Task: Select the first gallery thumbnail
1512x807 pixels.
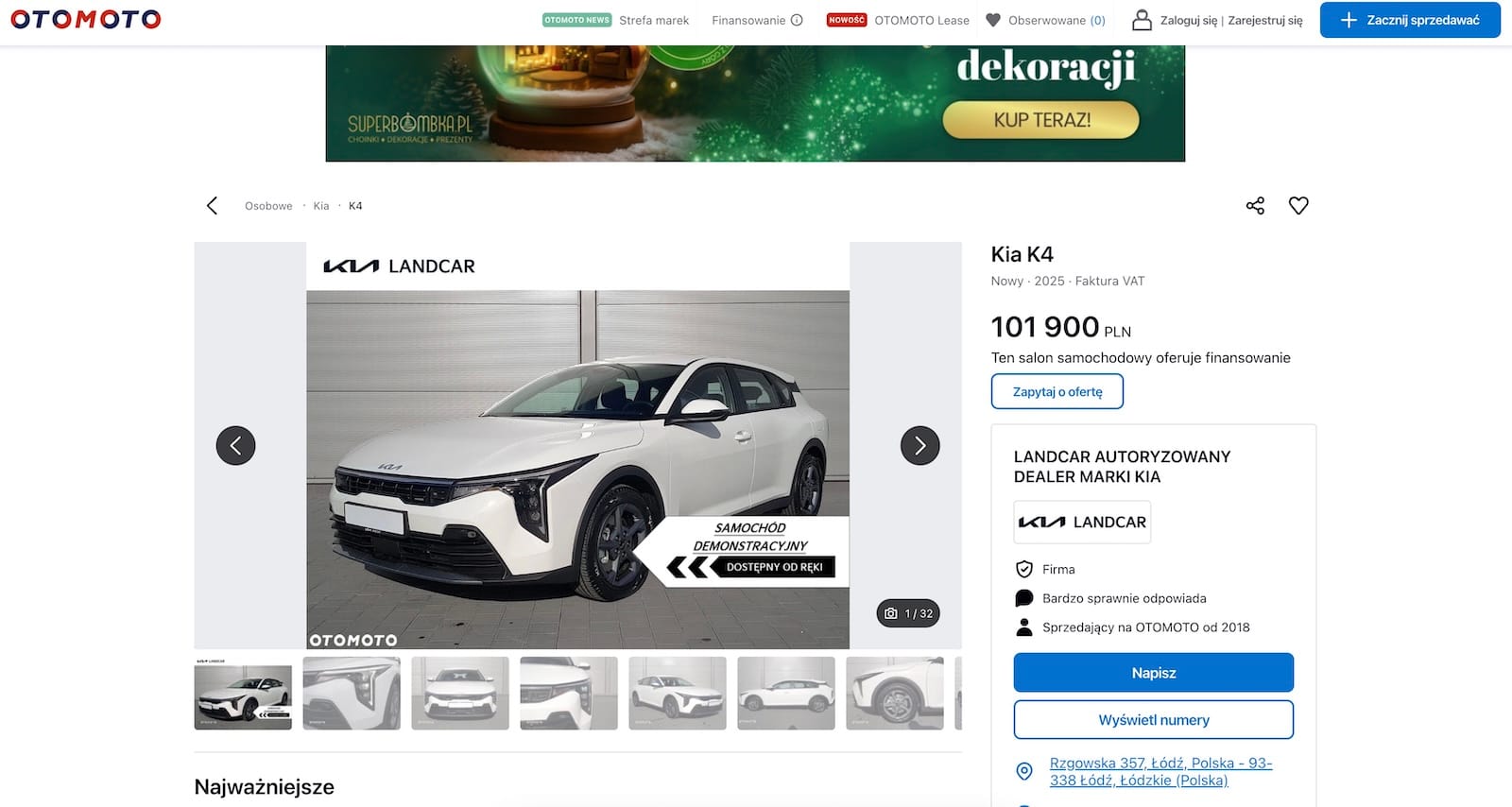Action: 243,694
